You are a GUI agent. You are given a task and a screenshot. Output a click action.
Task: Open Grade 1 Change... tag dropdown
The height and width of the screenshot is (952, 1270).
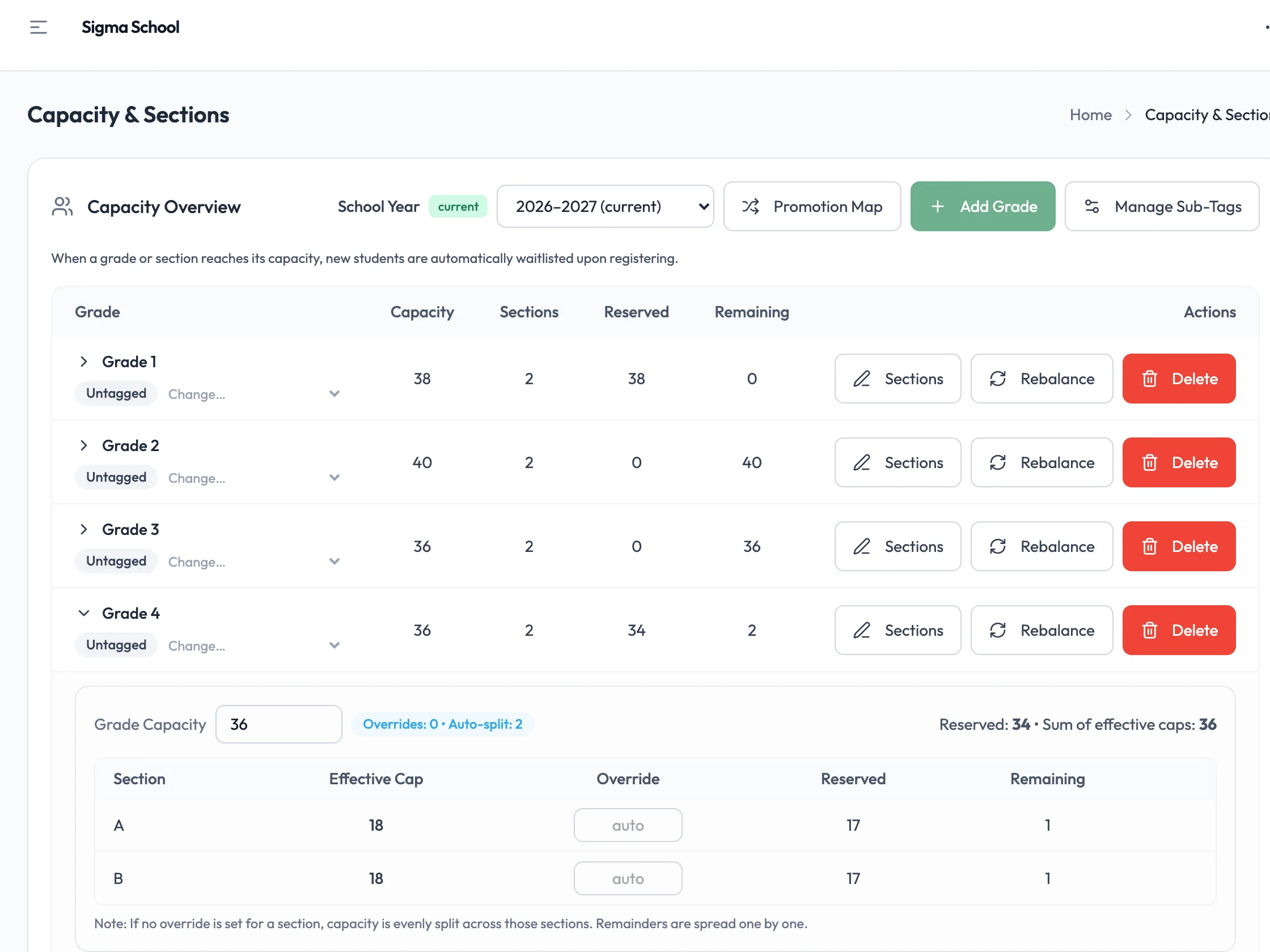[x=254, y=394]
